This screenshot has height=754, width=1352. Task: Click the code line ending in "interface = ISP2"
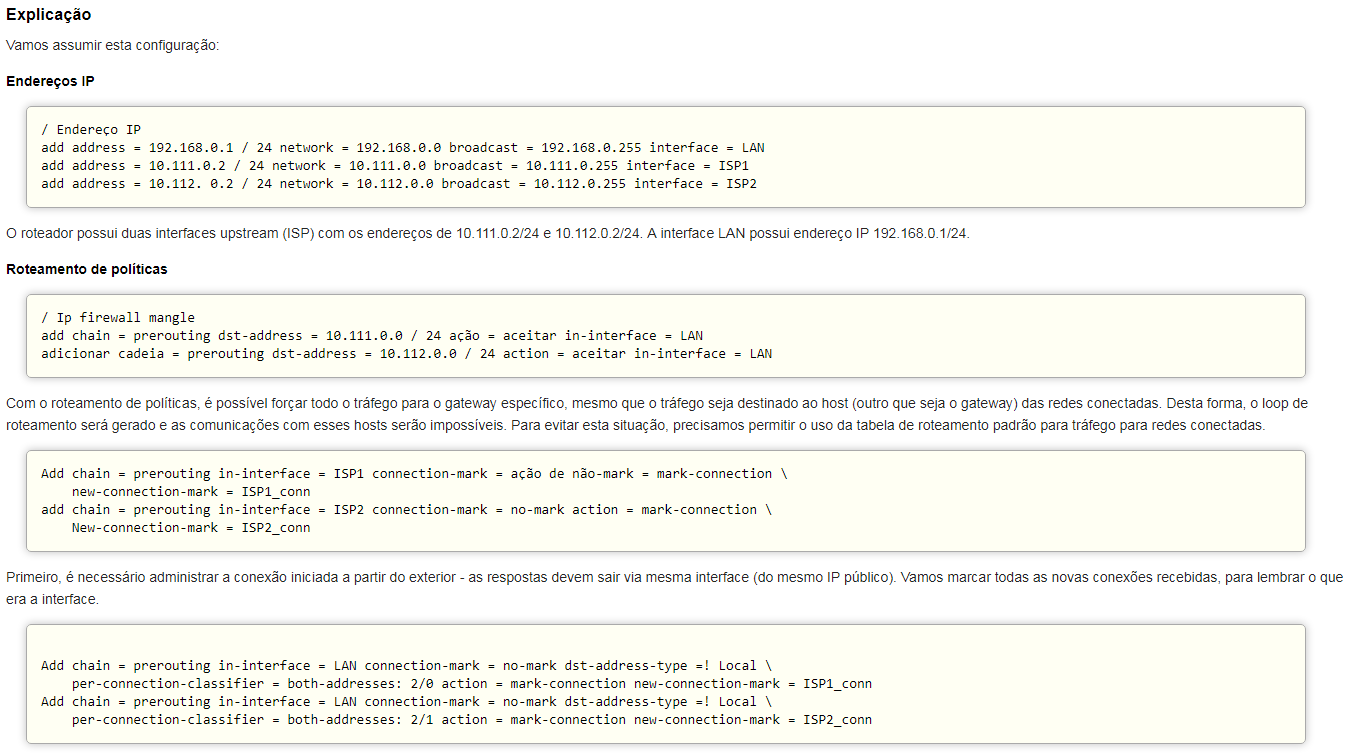[x=399, y=184]
